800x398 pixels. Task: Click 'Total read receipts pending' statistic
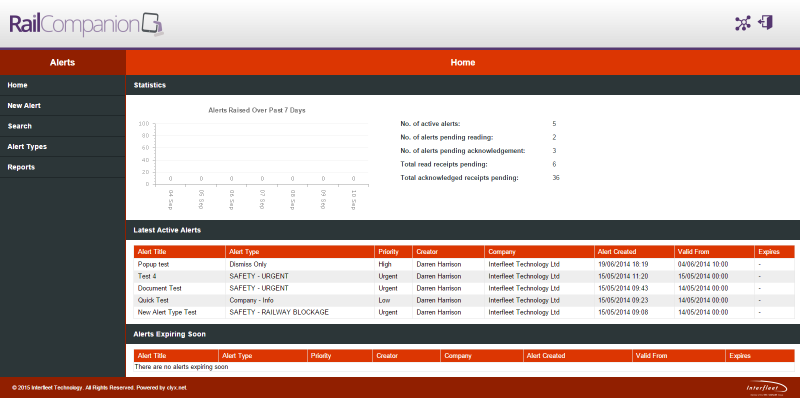(x=443, y=164)
